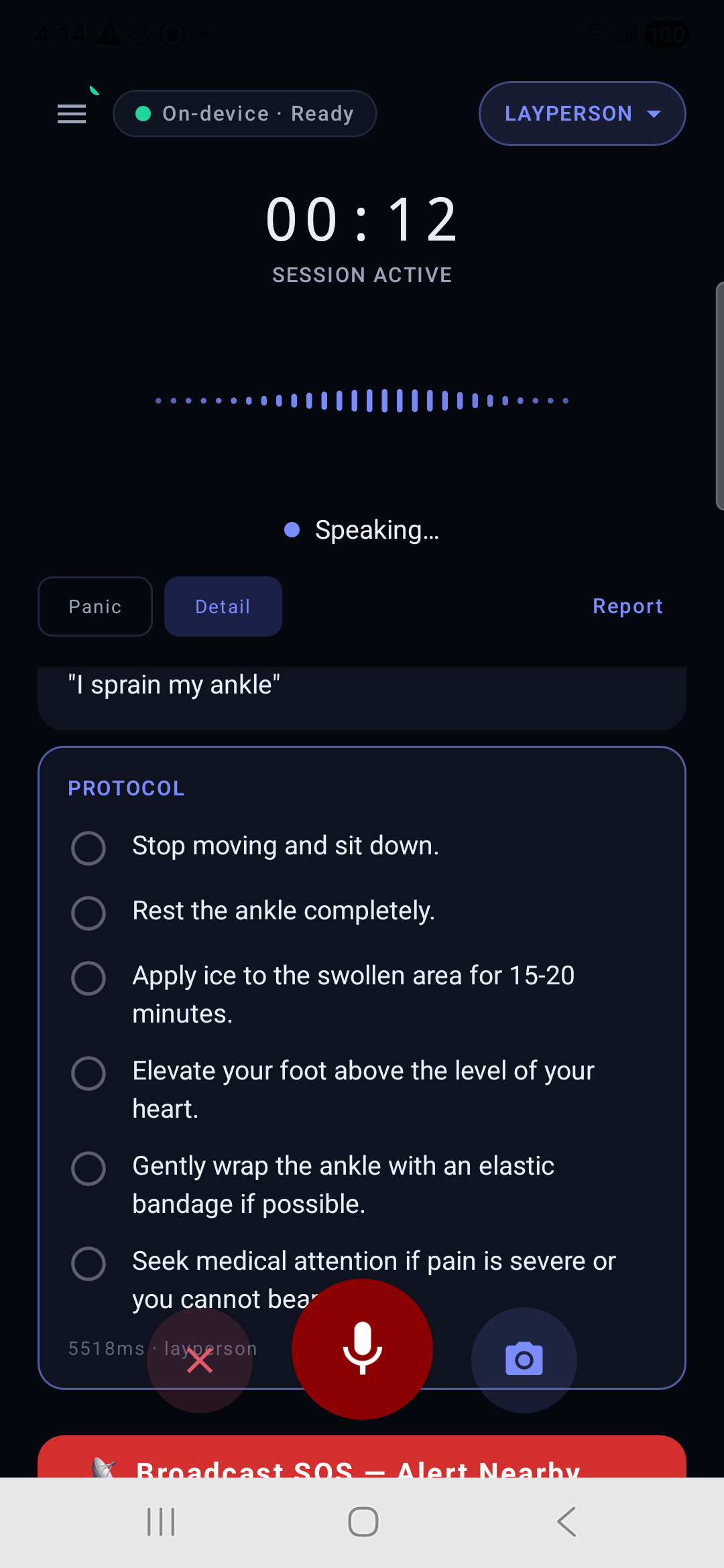Open the hamburger menu
The height and width of the screenshot is (1568, 724).
[72, 114]
